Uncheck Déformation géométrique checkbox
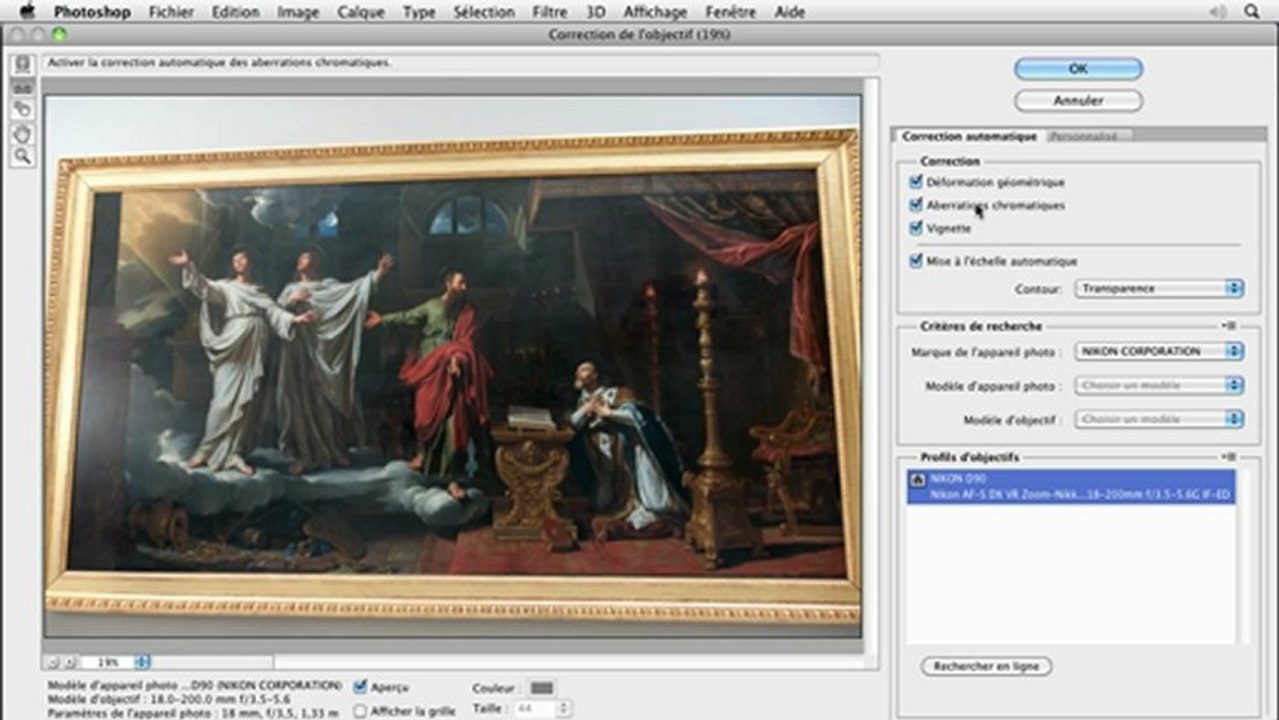Viewport: 1279px width, 720px height. (916, 182)
